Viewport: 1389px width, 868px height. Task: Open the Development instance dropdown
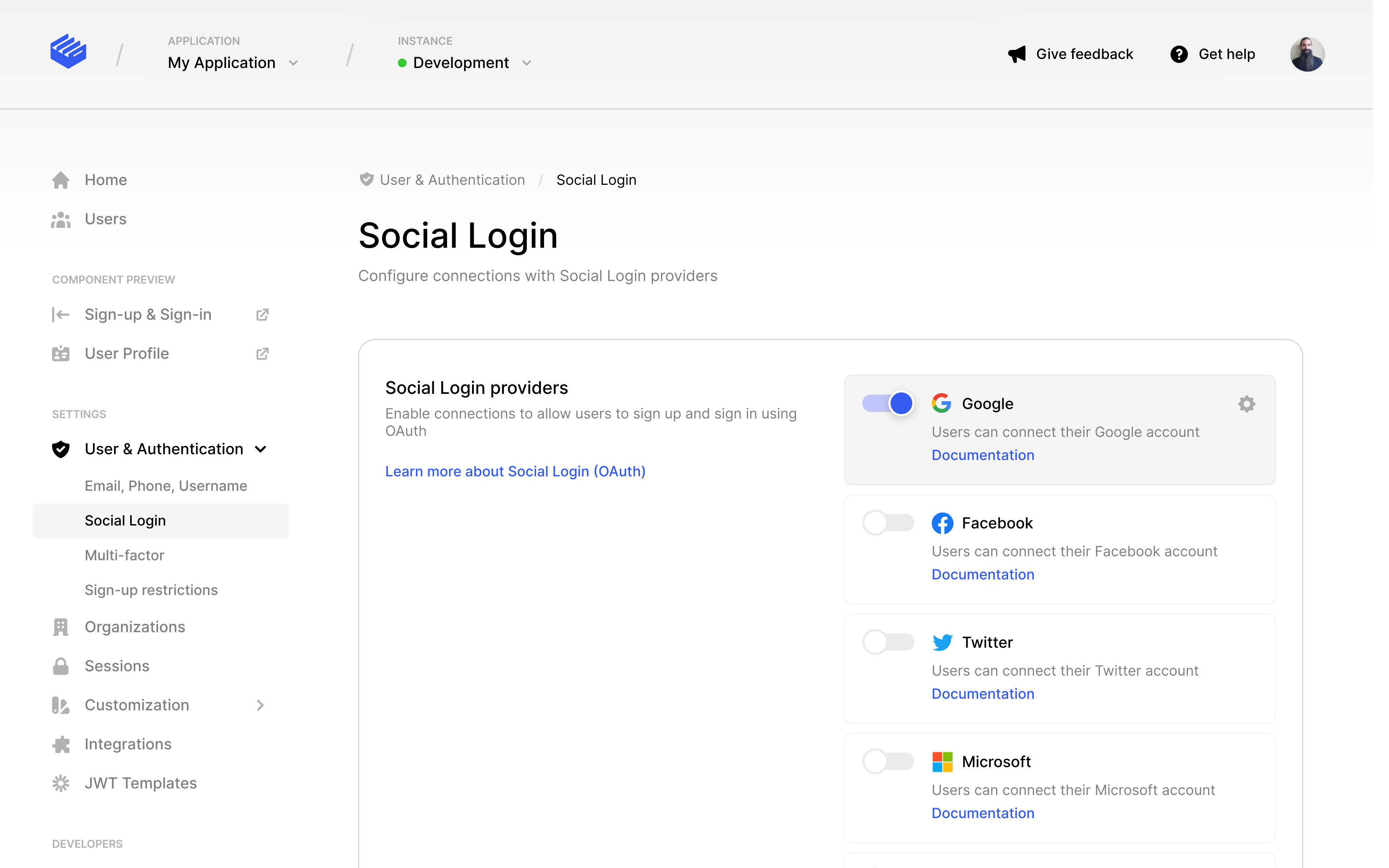pos(465,63)
